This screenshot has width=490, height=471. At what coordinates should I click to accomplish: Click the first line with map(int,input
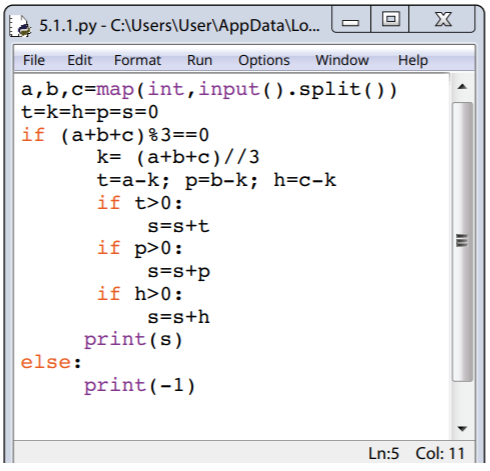pos(209,90)
